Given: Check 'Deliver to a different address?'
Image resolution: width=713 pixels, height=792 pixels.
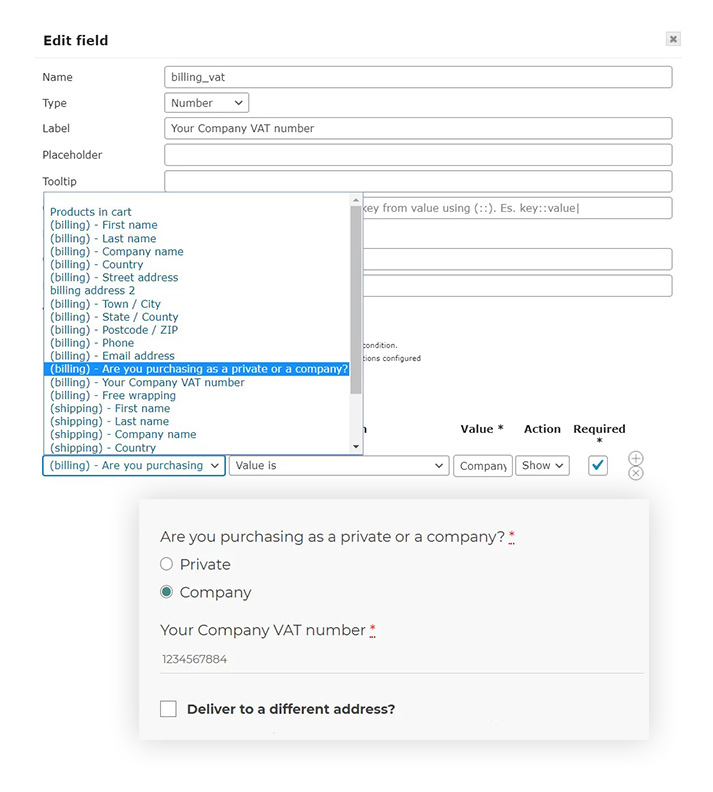Looking at the screenshot, I should 168,709.
